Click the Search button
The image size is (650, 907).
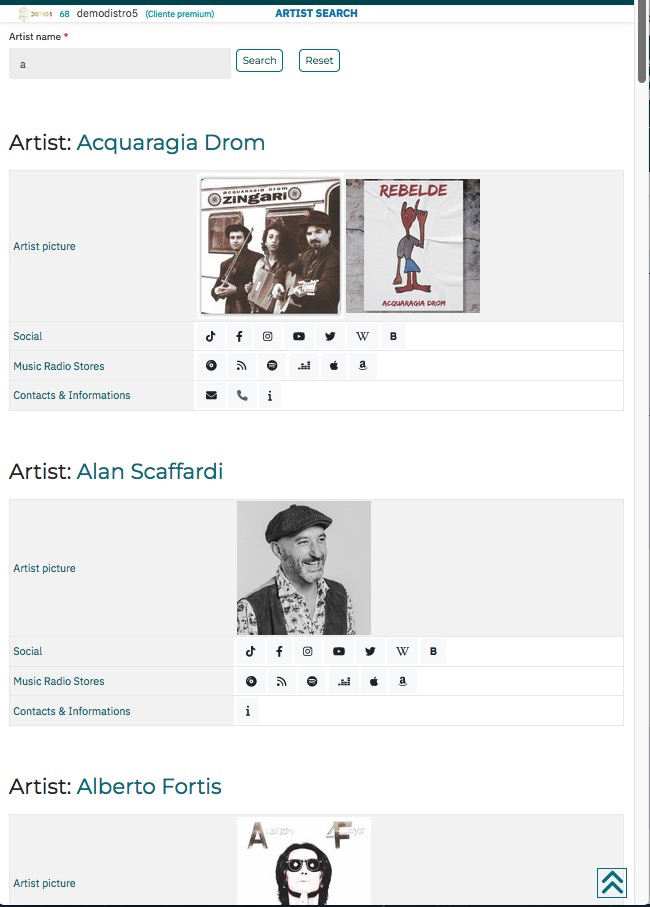[x=259, y=60]
